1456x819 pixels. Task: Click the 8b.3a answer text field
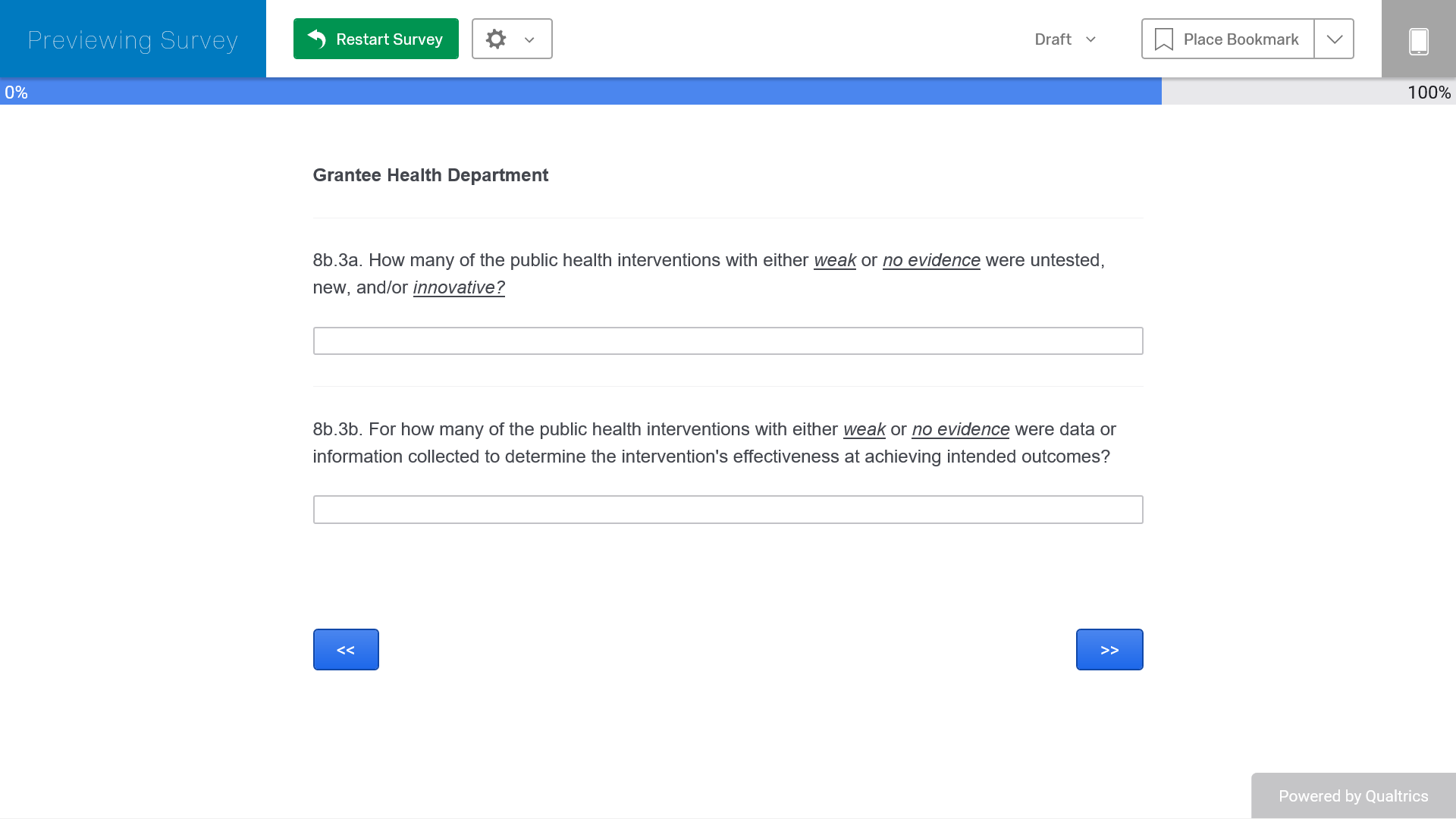[x=727, y=341]
